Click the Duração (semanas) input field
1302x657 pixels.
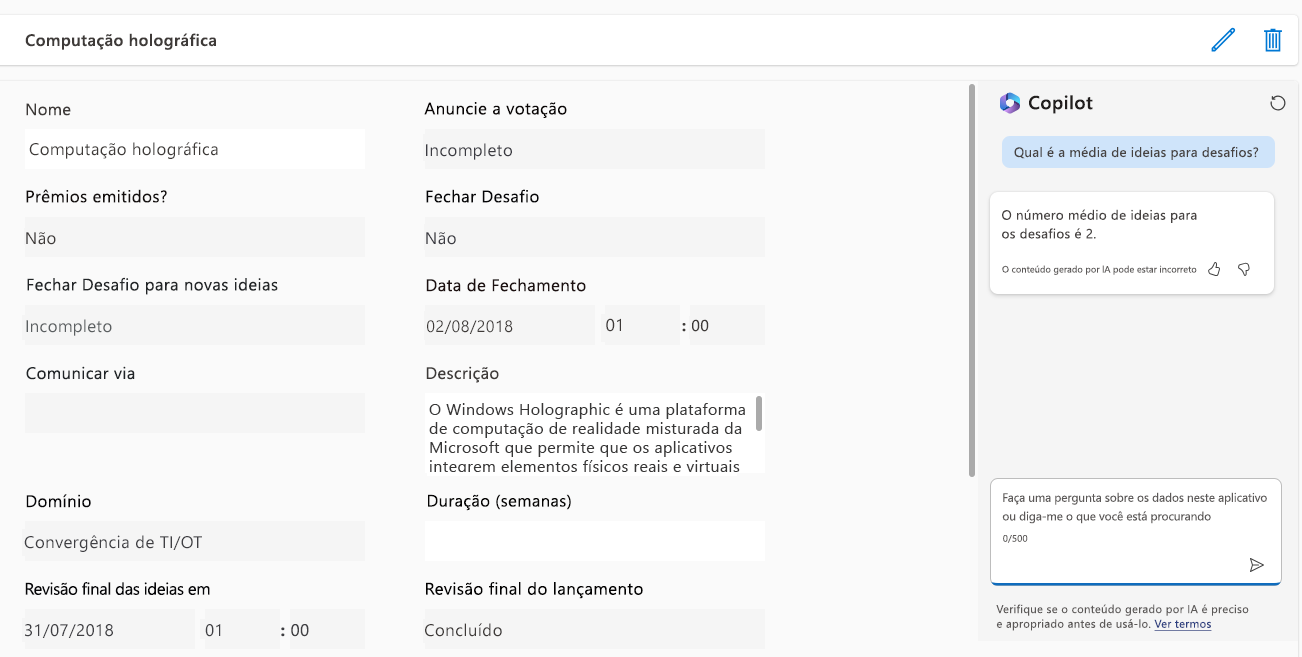coord(595,541)
